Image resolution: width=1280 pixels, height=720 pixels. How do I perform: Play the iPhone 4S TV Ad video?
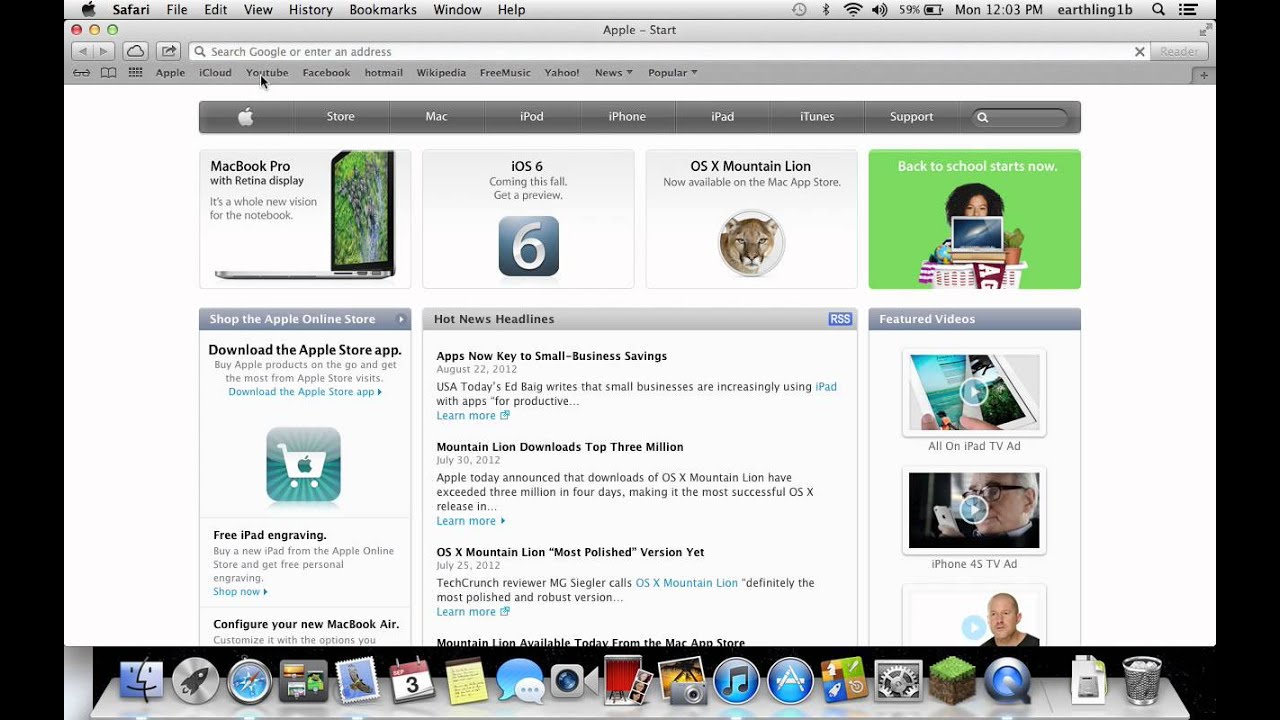974,510
